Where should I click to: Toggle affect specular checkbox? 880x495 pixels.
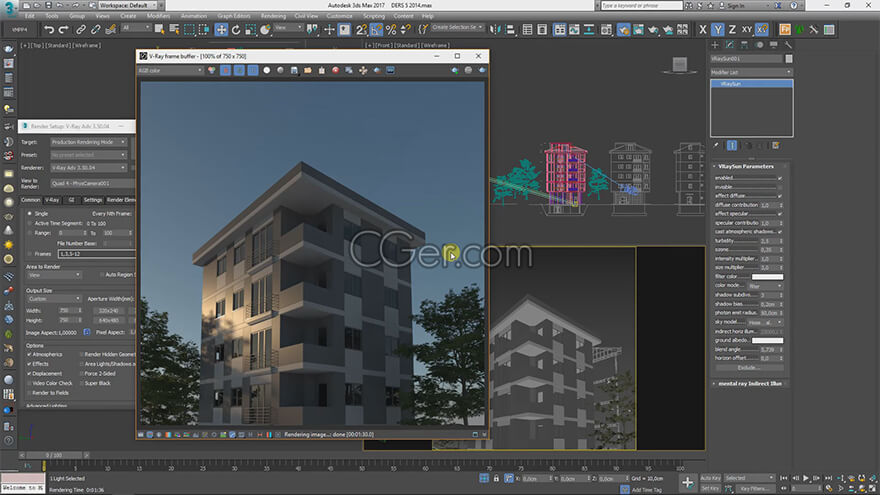pyautogui.click(x=780, y=214)
